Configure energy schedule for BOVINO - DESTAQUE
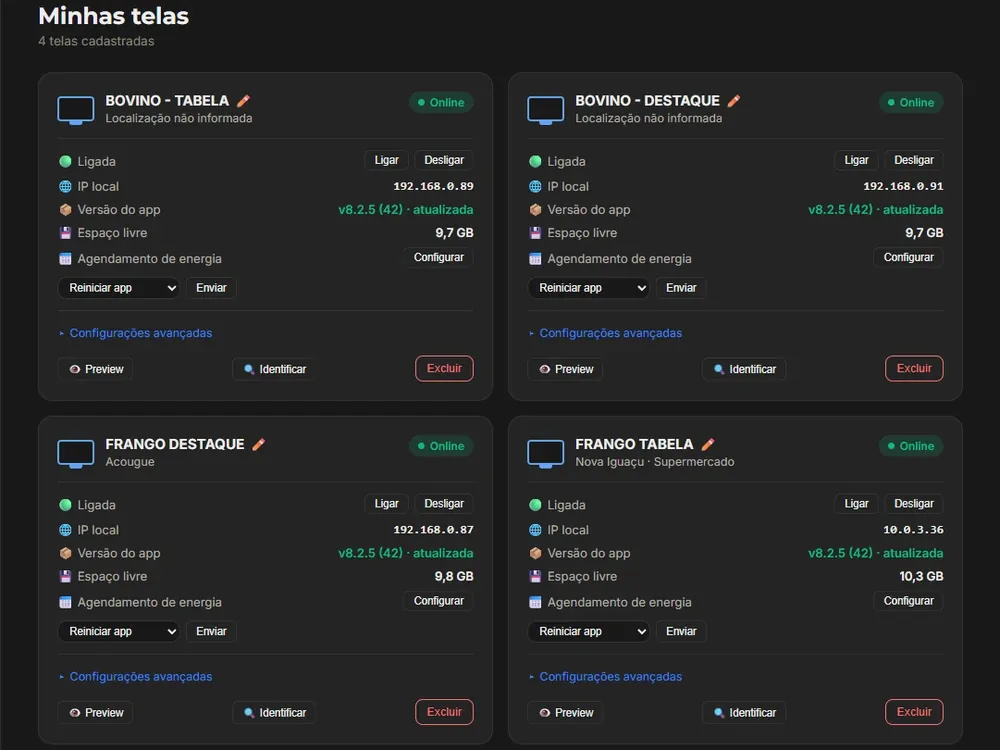This screenshot has height=750, width=1000. coord(908,257)
